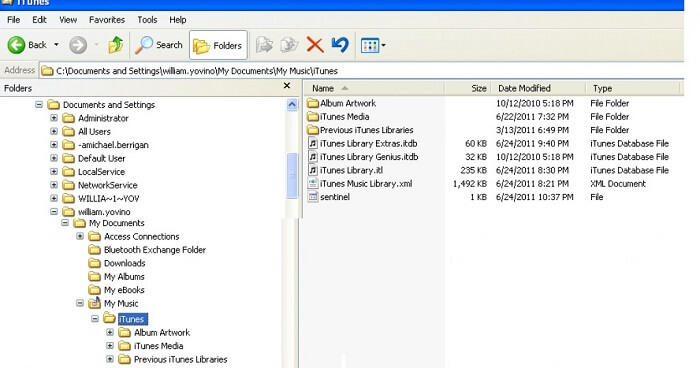The image size is (700, 368).
Task: Select the iTunes Media folder icon in file list
Action: [x=313, y=117]
